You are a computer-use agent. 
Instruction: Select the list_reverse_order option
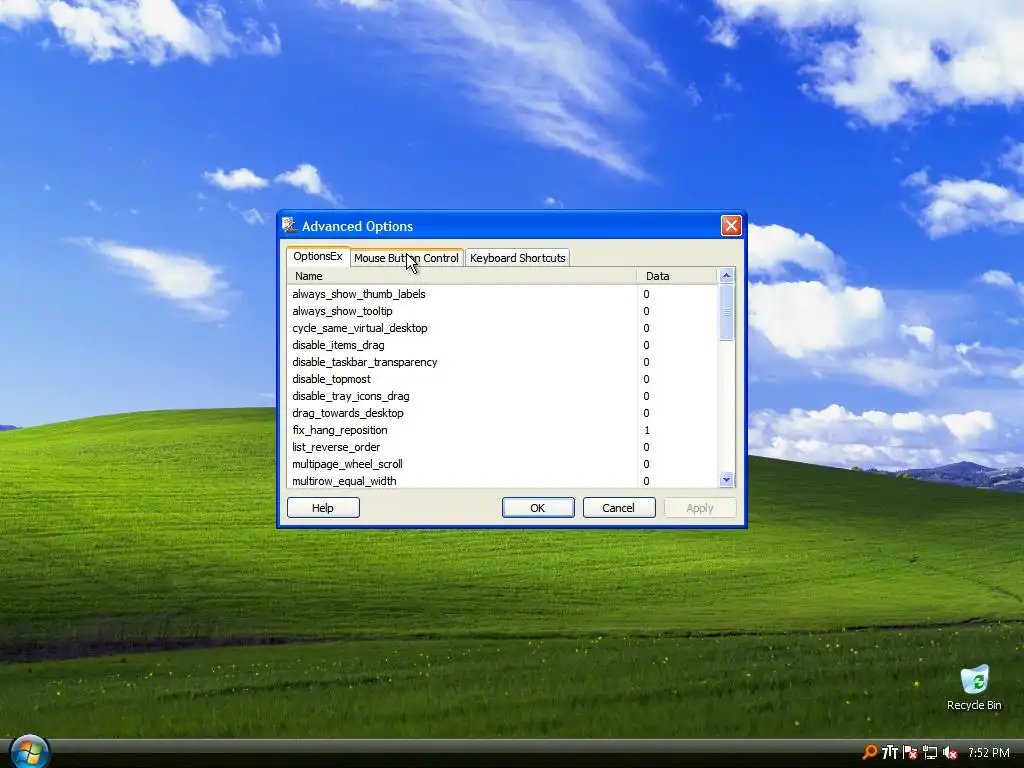(502, 447)
